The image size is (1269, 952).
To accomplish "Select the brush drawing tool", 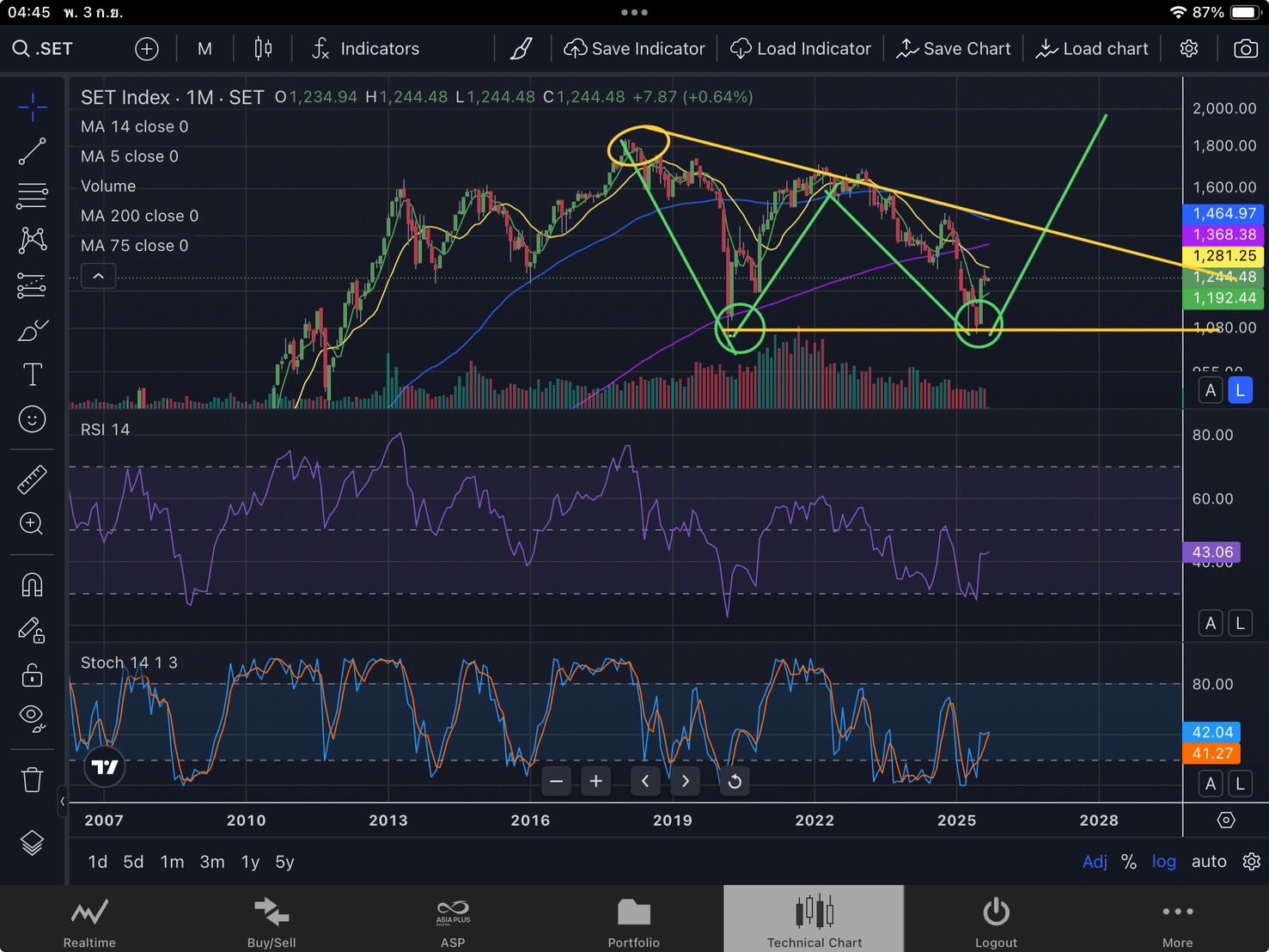I will click(x=32, y=330).
